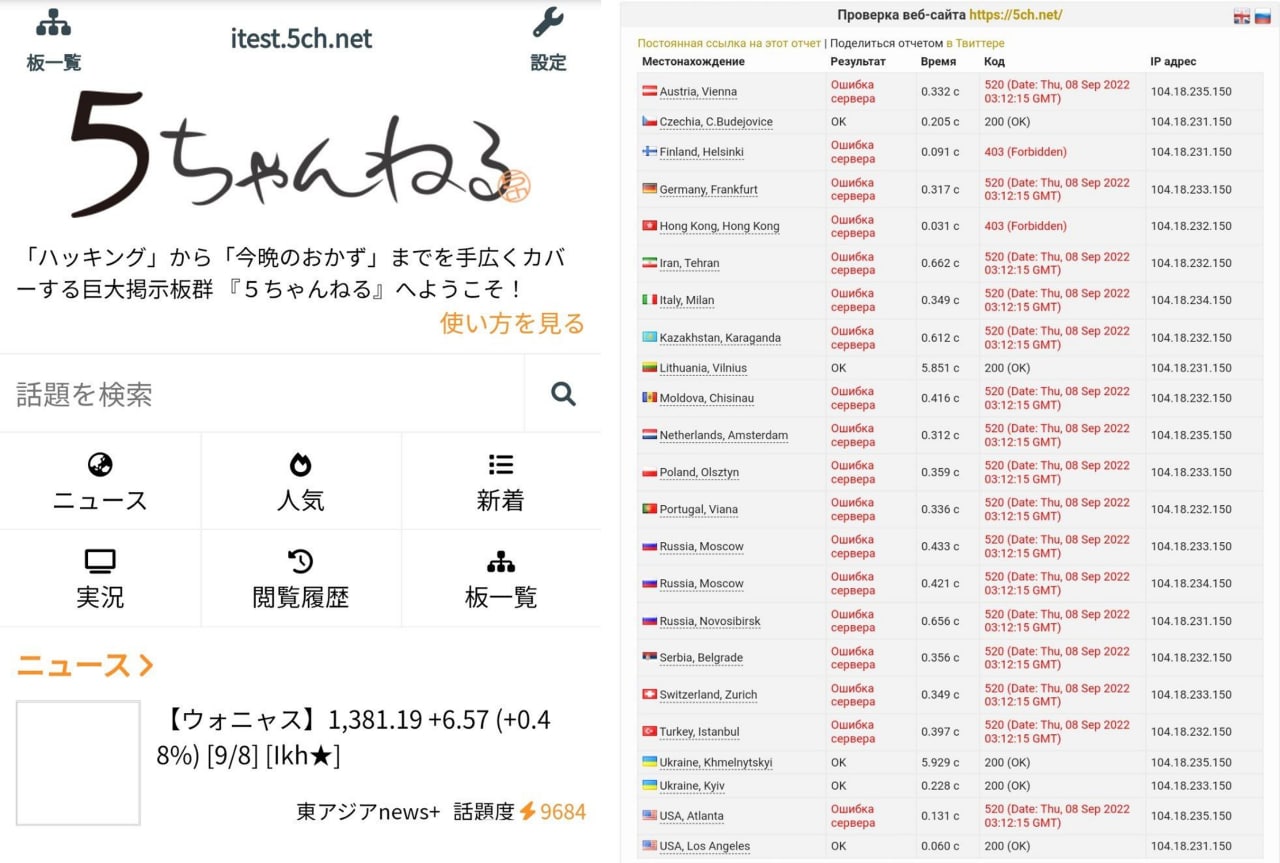
Task: Click the Italy, Milan location
Action: point(687,300)
